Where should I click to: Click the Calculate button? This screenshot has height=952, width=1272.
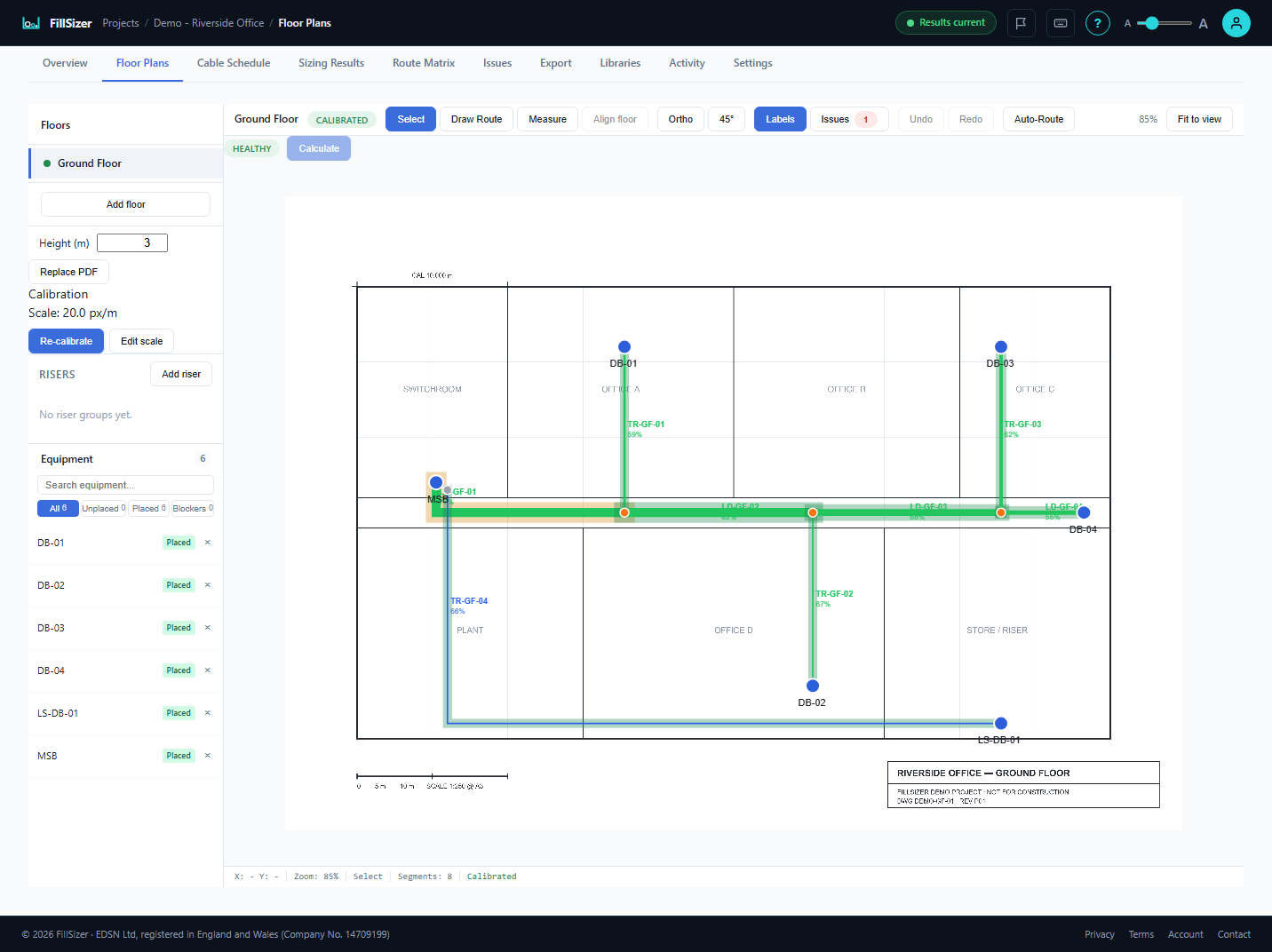click(319, 148)
